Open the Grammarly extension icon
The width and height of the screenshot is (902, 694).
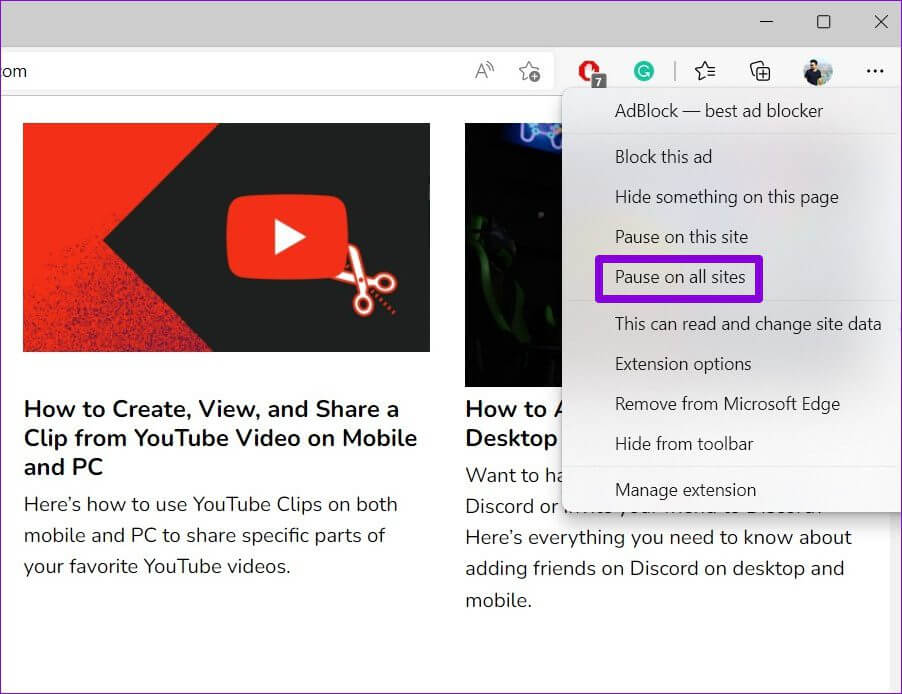644,71
